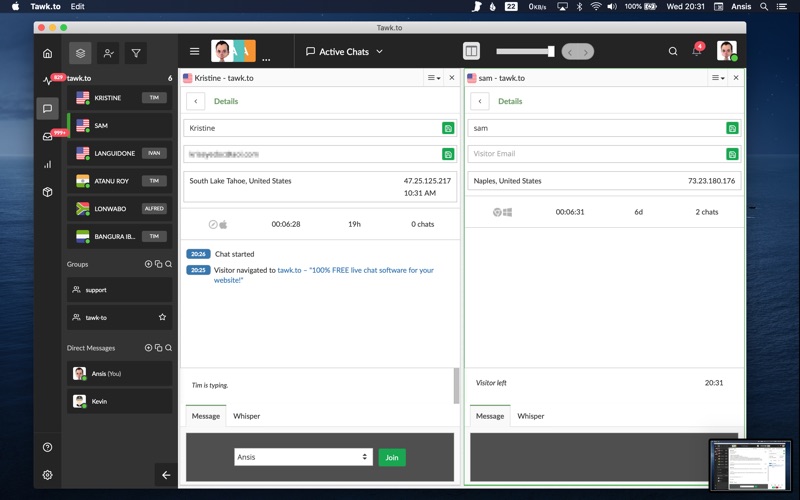Save sam's visitor email field

pyautogui.click(x=732, y=154)
